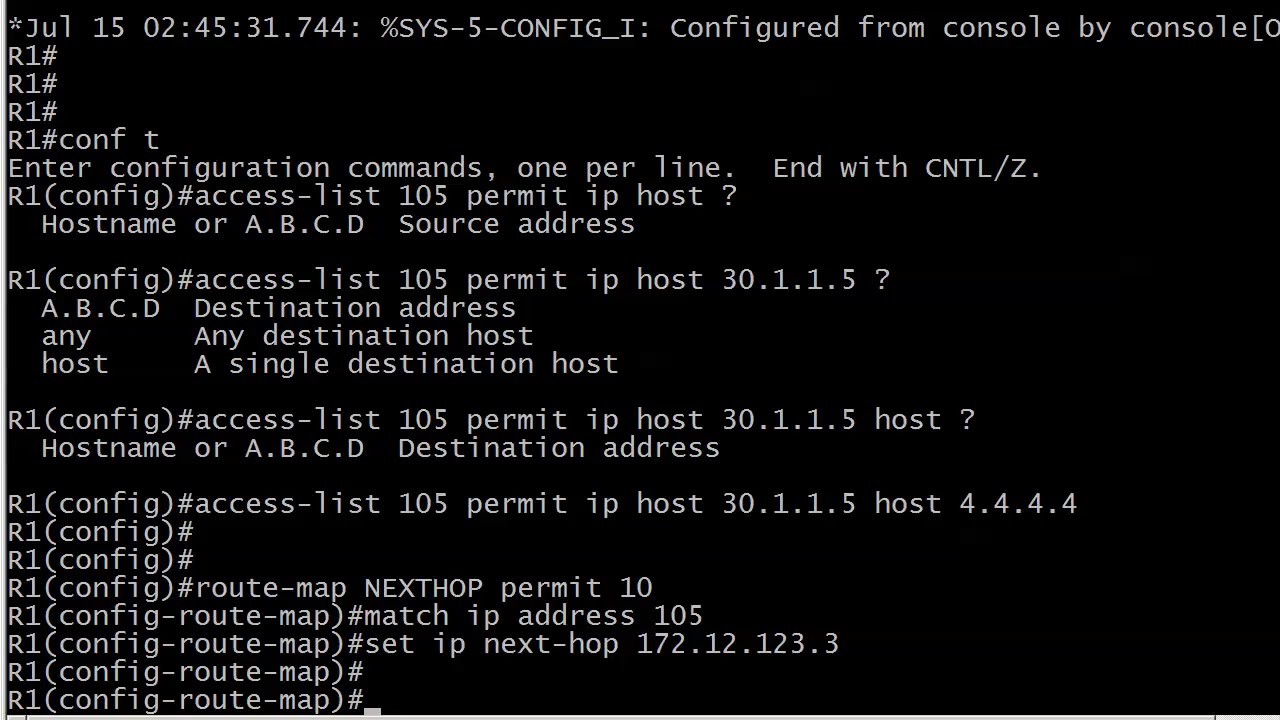Image resolution: width=1280 pixels, height=720 pixels.
Task: Click the 'A single destination host' help line
Action: [x=330, y=364]
